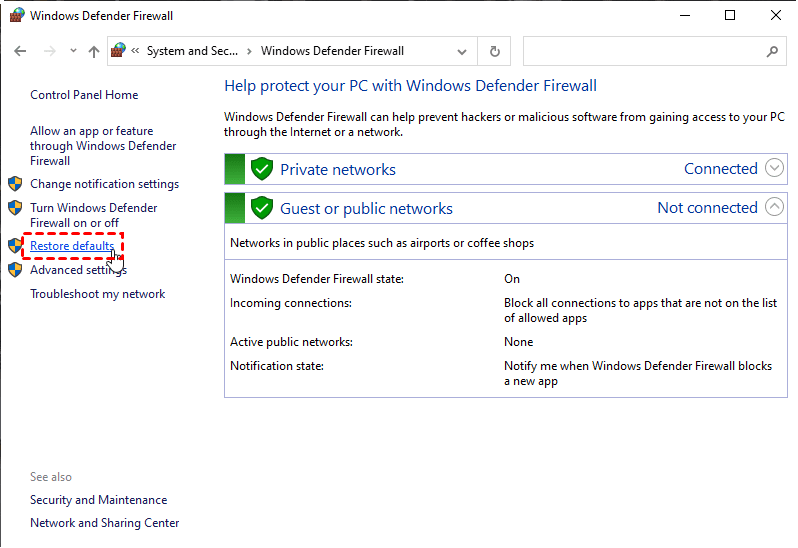Screen dimensions: 798x548
Task: Click shield icon next to Turn Windows Defender Firewall
Action: pyautogui.click(x=15, y=208)
